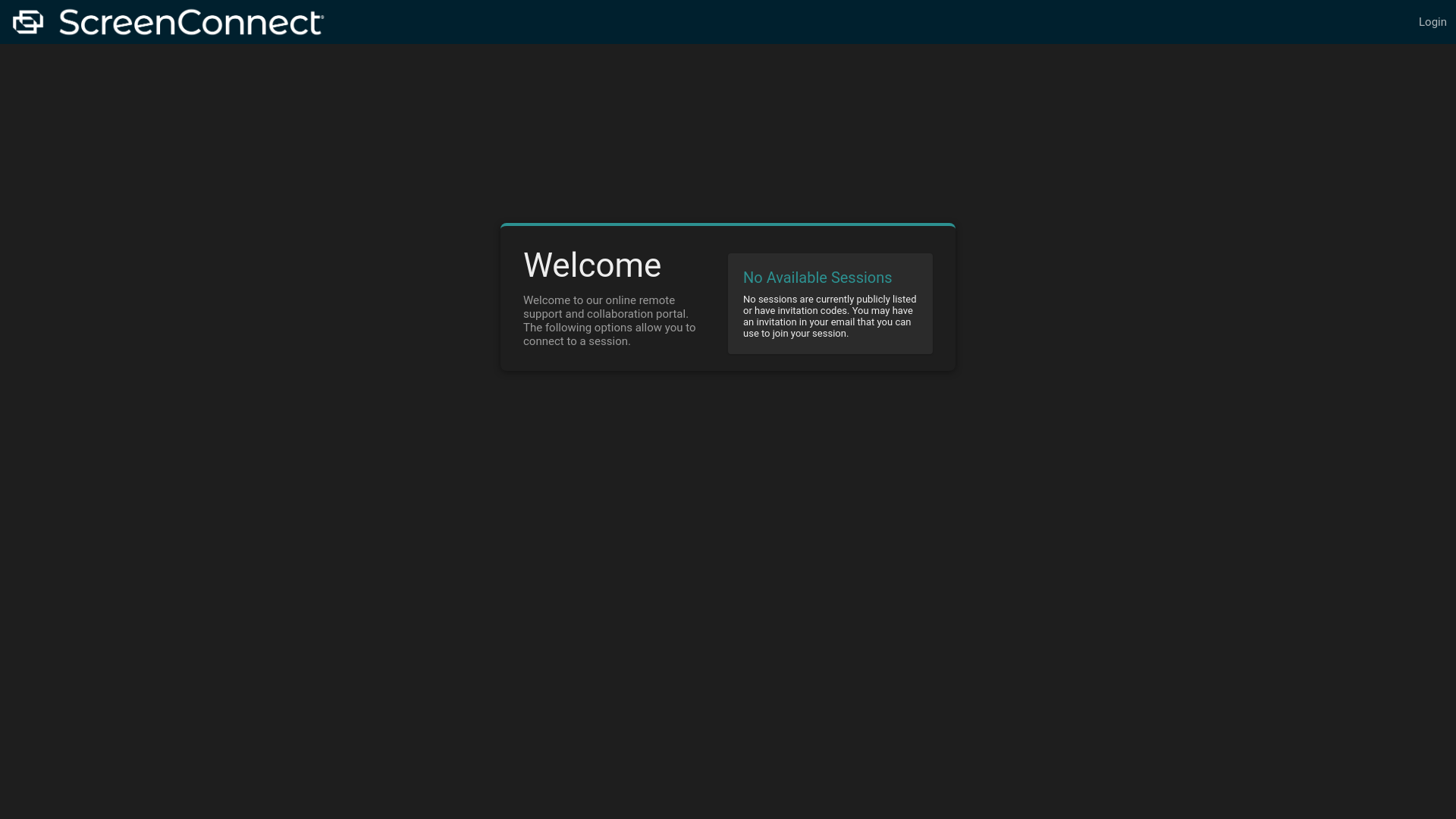
Task: Click the welcome portal description paragraph
Action: pyautogui.click(x=609, y=321)
